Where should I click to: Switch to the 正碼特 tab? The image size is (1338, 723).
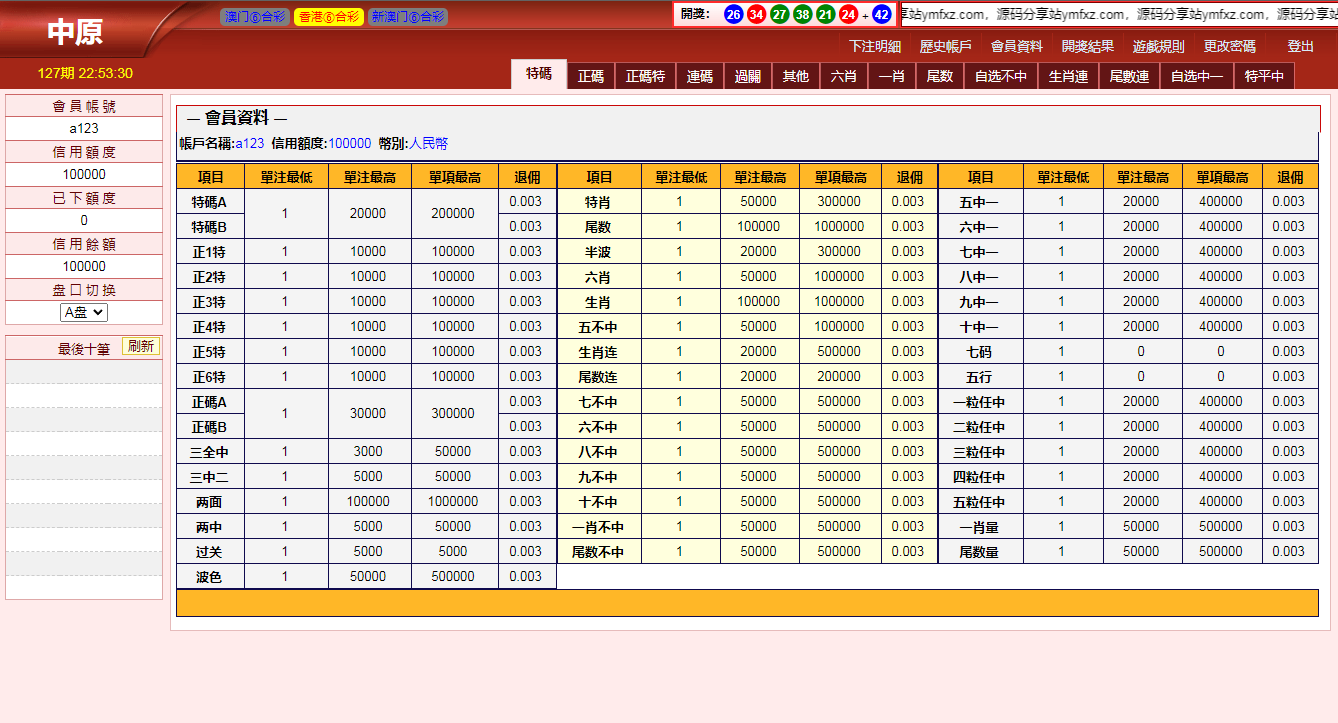tap(645, 76)
